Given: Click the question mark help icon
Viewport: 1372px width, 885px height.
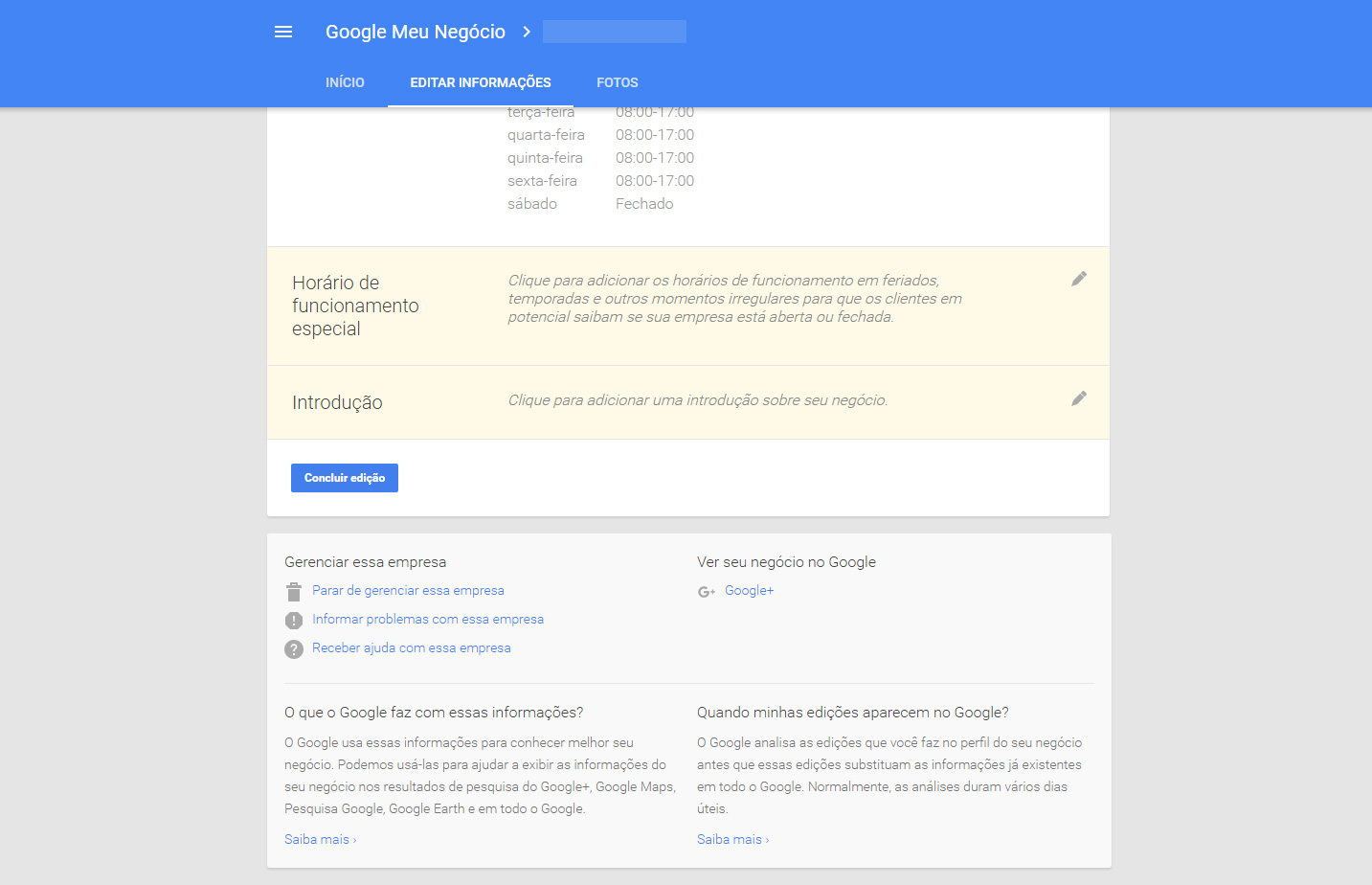Looking at the screenshot, I should click(294, 649).
